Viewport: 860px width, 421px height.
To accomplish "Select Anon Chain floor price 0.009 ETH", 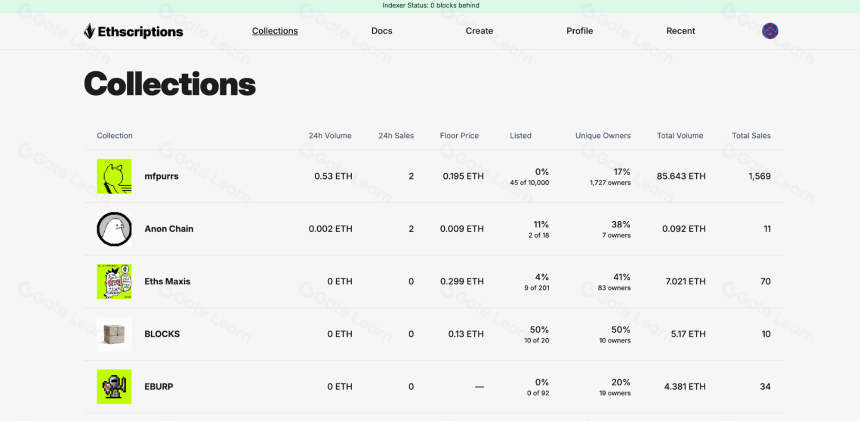I will point(462,229).
